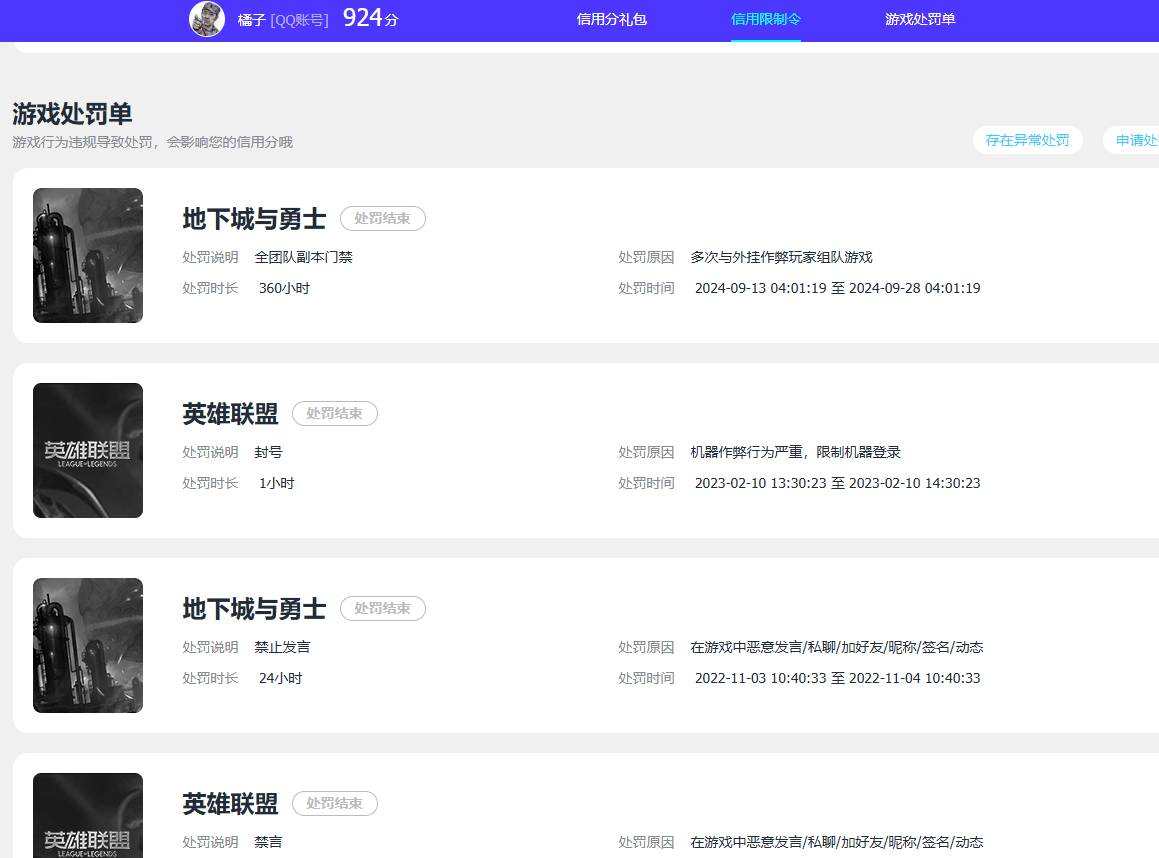Click the 处罚结束 badge on the 禁止发言 card
The width and height of the screenshot is (1159, 858).
pyautogui.click(x=383, y=608)
